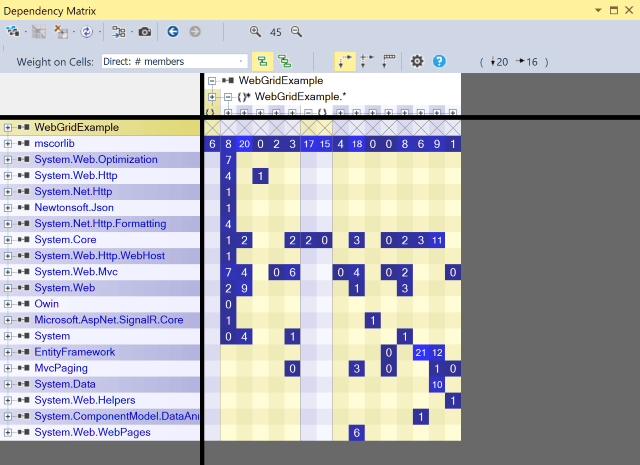640x465 pixels.
Task: Open help with the question mark icon
Action: tap(439, 62)
